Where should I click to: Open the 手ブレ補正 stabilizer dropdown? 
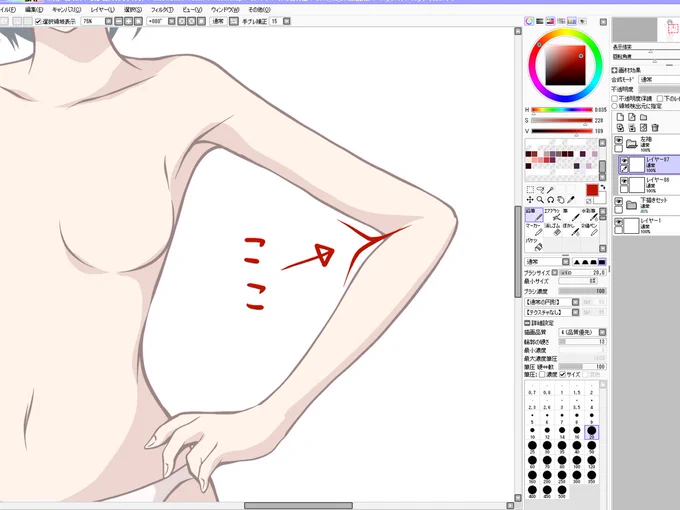(x=286, y=21)
